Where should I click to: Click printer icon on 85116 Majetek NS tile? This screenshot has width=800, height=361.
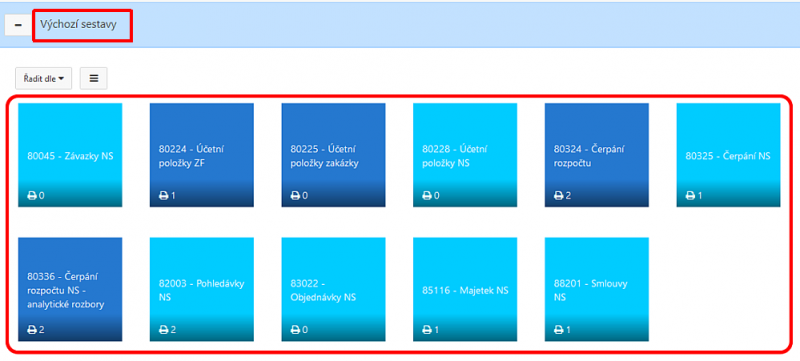[x=427, y=330]
